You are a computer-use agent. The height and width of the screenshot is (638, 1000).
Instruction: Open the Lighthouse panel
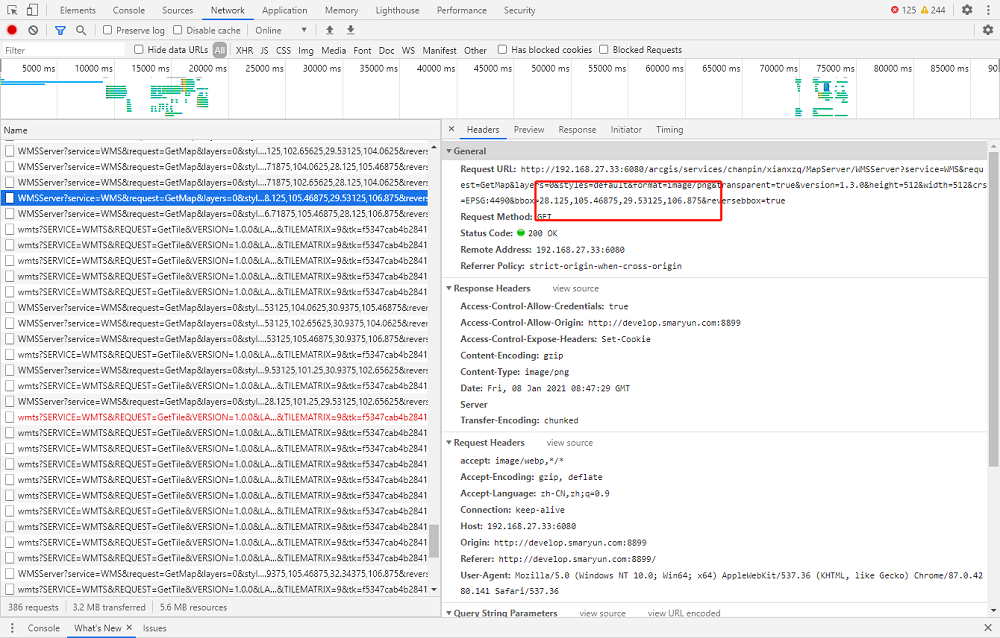coord(397,10)
